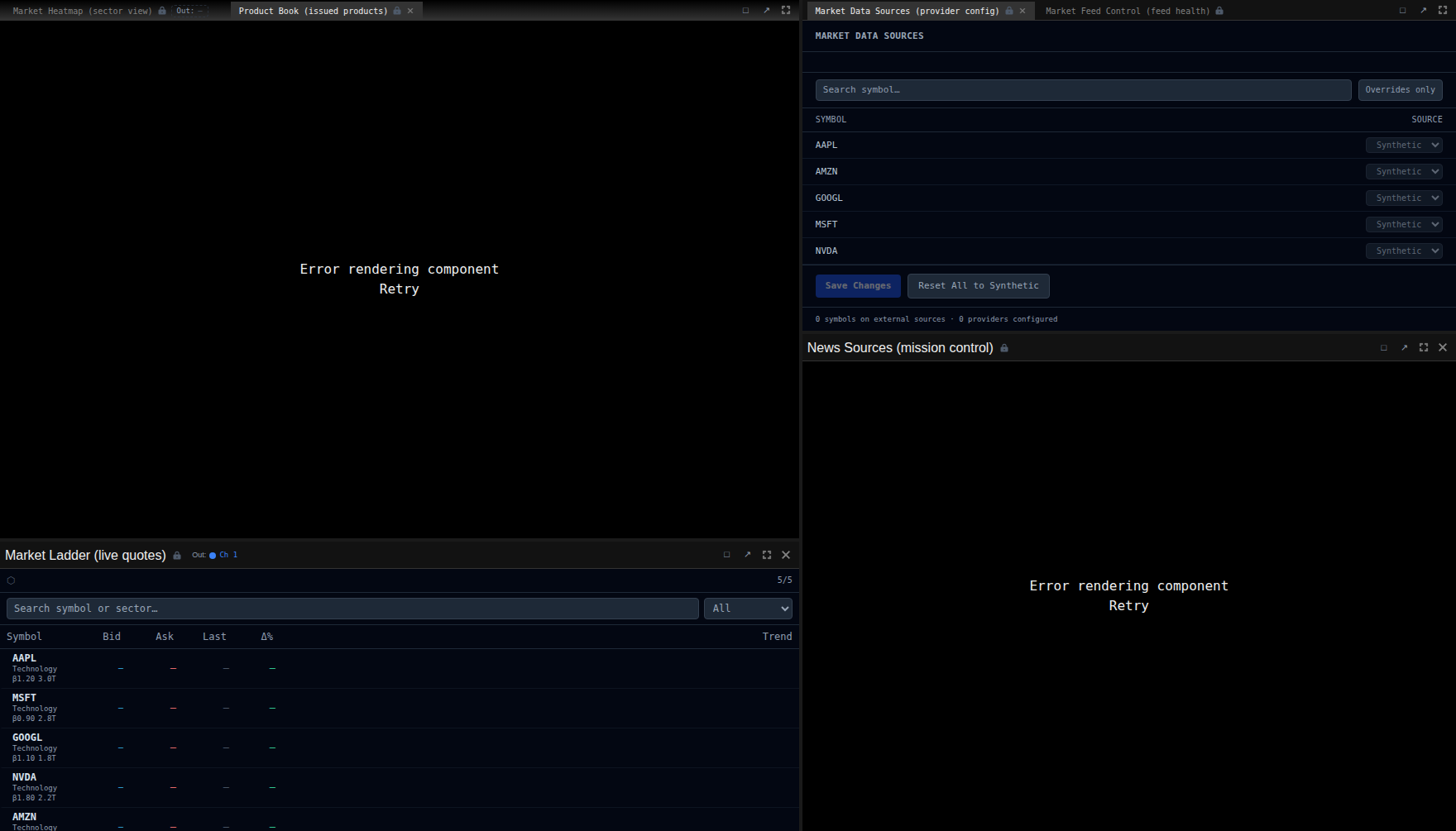Click the lock icon on Market Feed Control tab
Viewport: 1456px width, 831px height.
[x=1219, y=11]
